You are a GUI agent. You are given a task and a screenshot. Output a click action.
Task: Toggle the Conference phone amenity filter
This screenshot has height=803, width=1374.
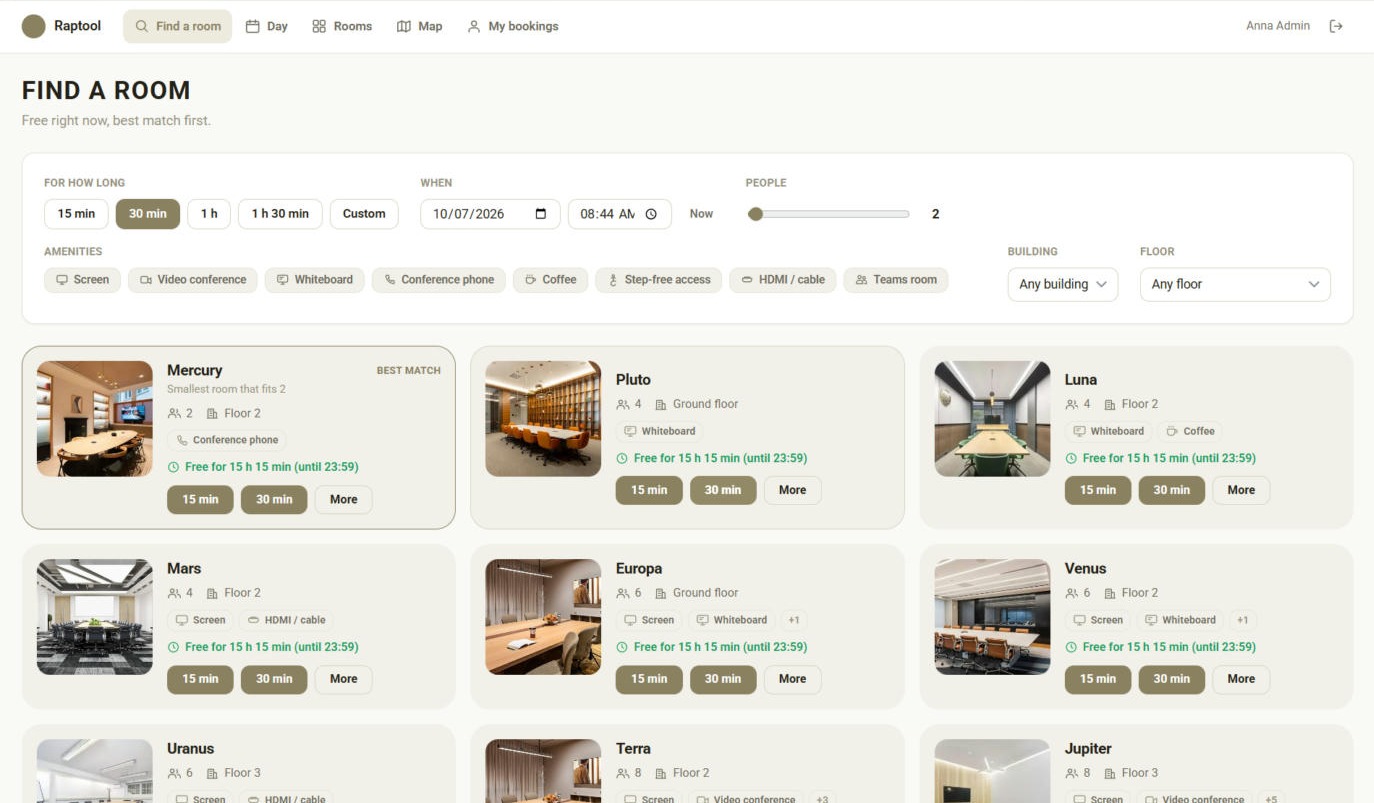coord(439,280)
